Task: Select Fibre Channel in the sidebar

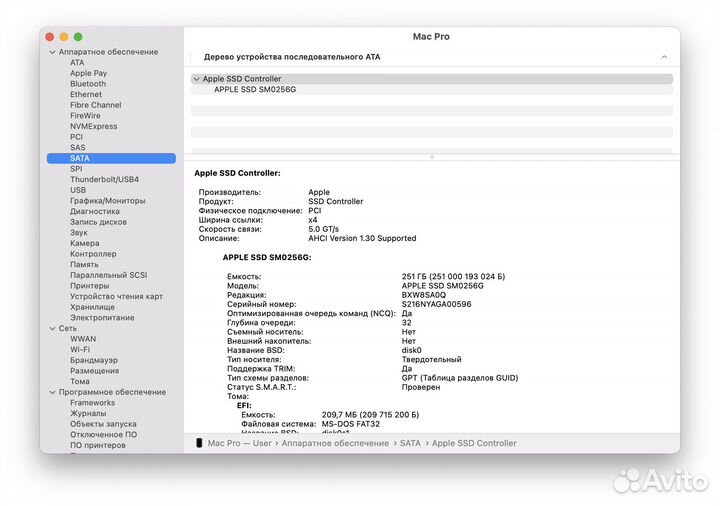Action: click(x=96, y=105)
